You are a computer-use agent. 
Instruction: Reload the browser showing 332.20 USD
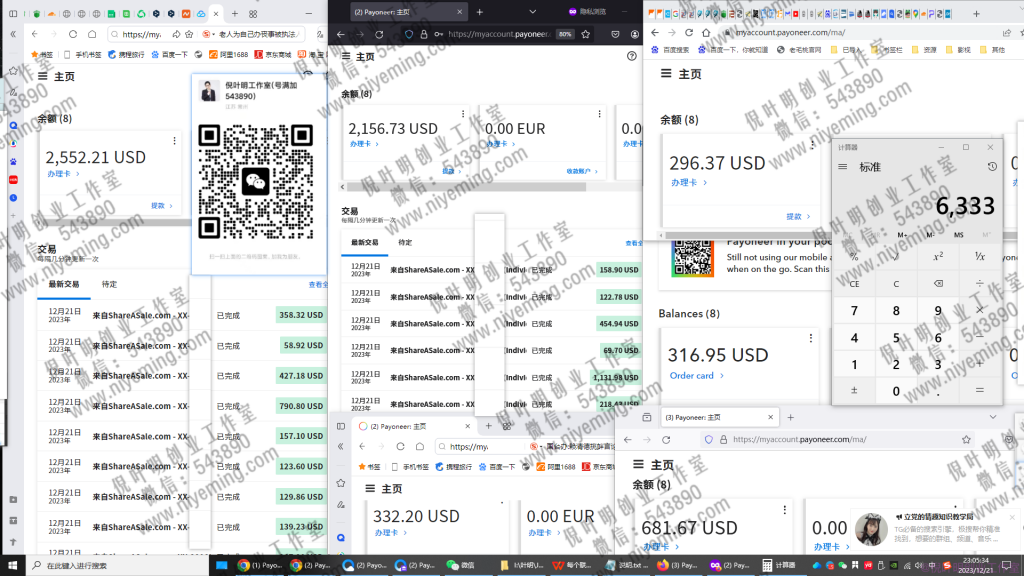pos(400,446)
